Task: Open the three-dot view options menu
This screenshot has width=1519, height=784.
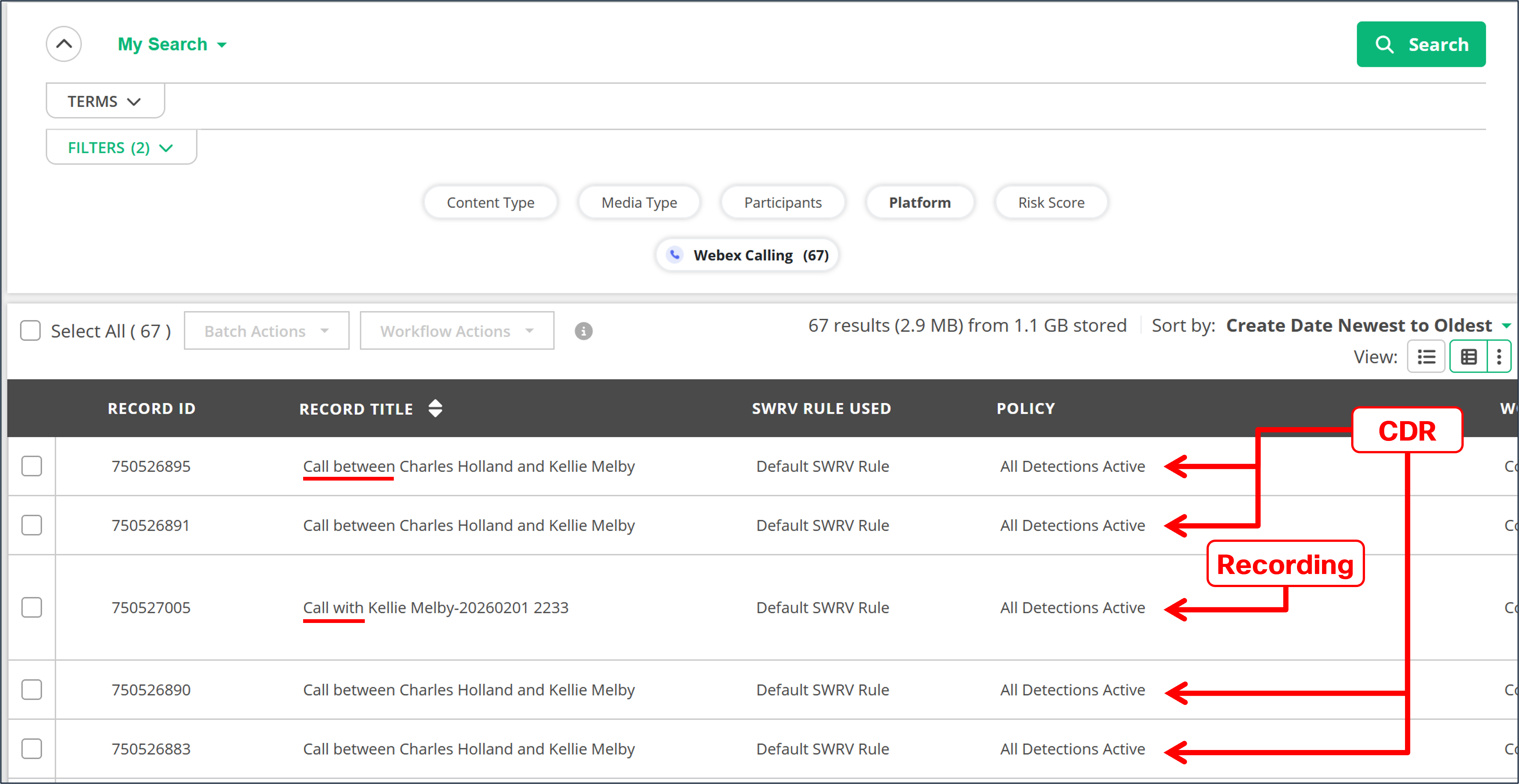Action: point(1499,356)
